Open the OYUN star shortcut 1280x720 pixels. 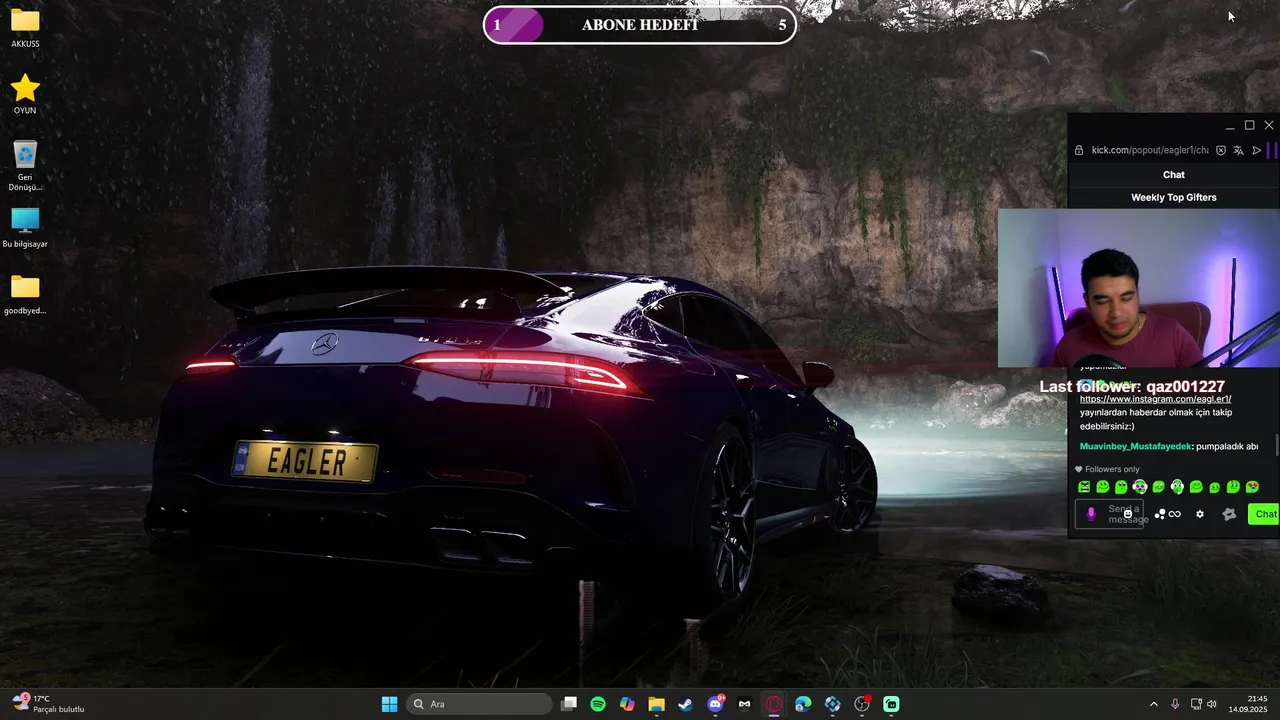(x=25, y=94)
